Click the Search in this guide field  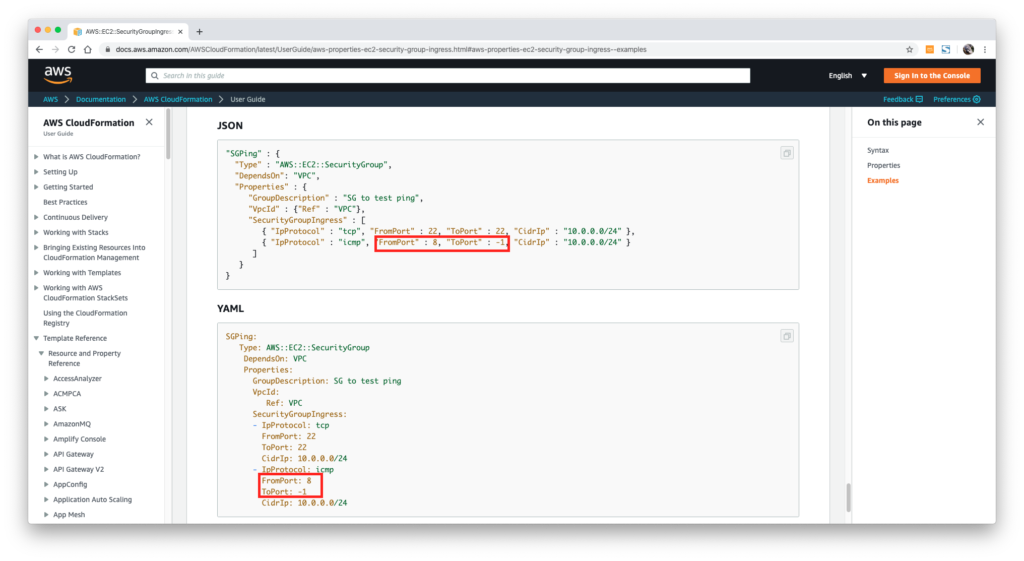click(450, 75)
